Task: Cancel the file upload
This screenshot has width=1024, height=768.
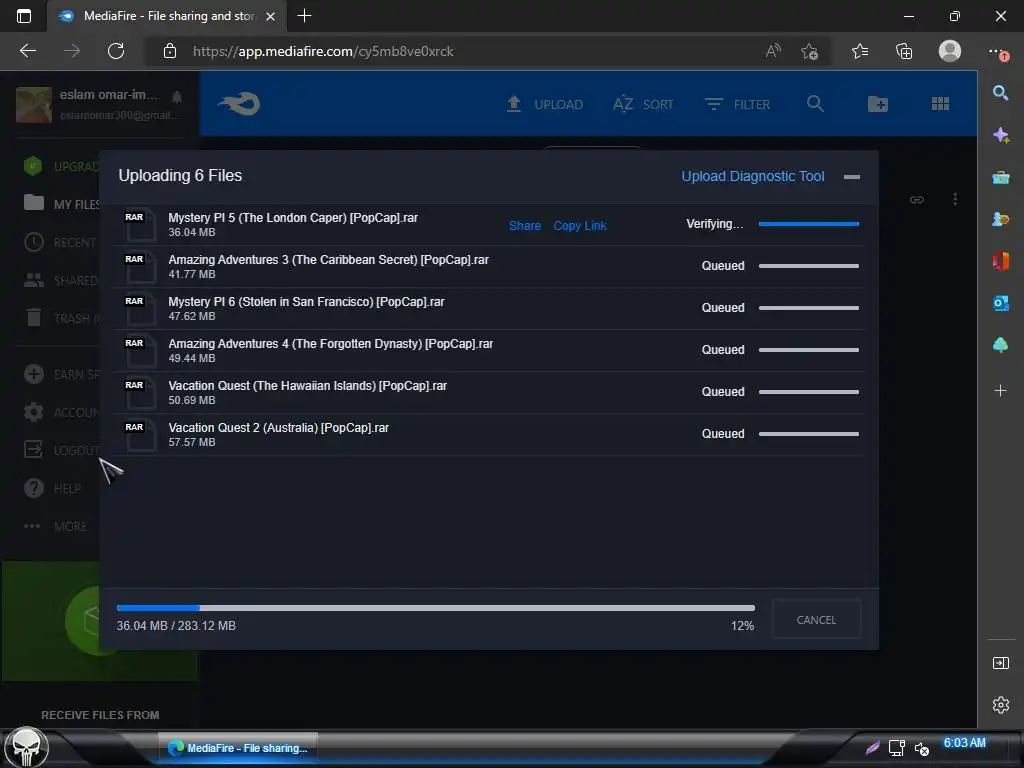Action: 816,619
